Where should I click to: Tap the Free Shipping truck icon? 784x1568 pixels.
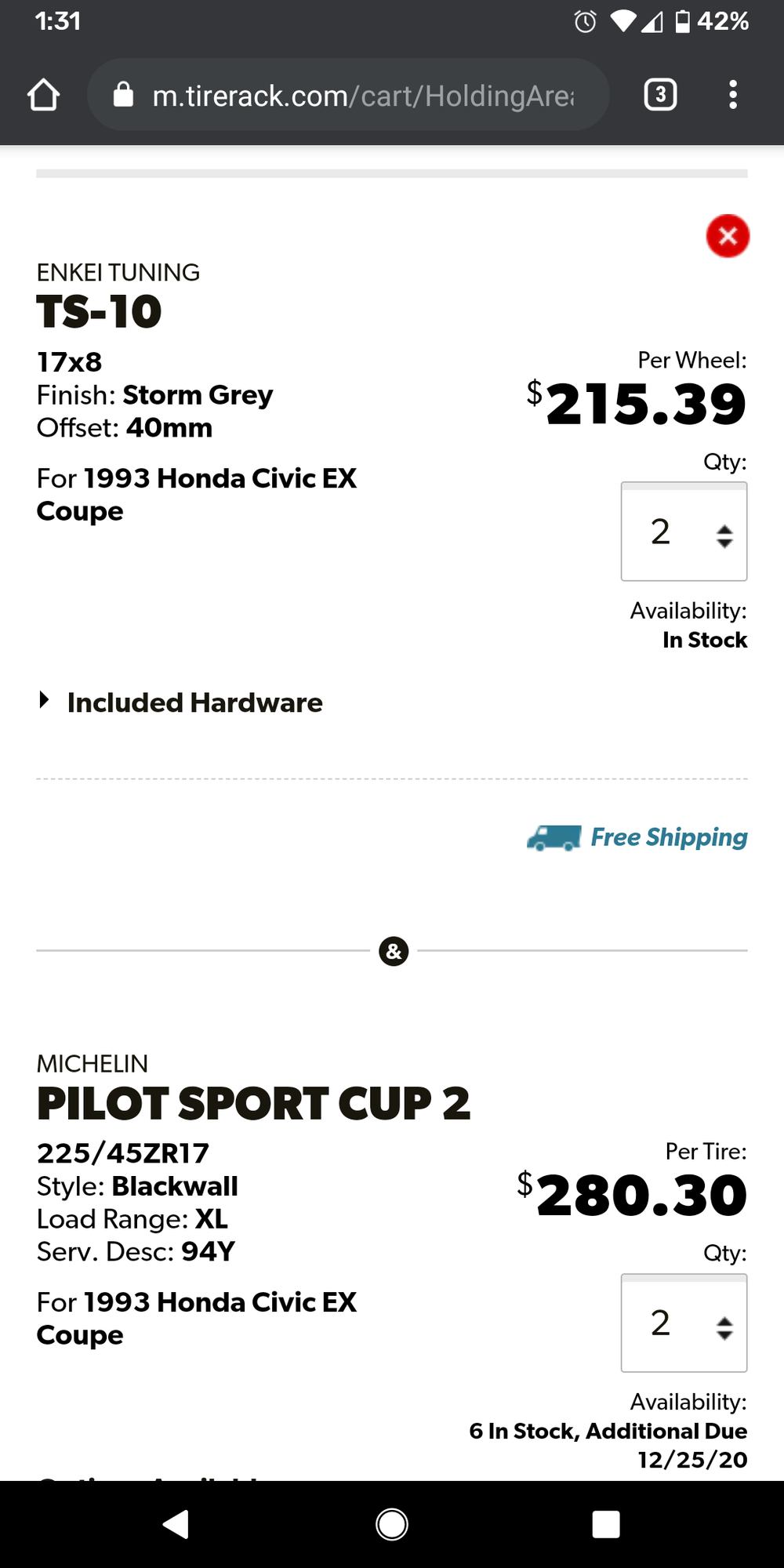tap(554, 838)
